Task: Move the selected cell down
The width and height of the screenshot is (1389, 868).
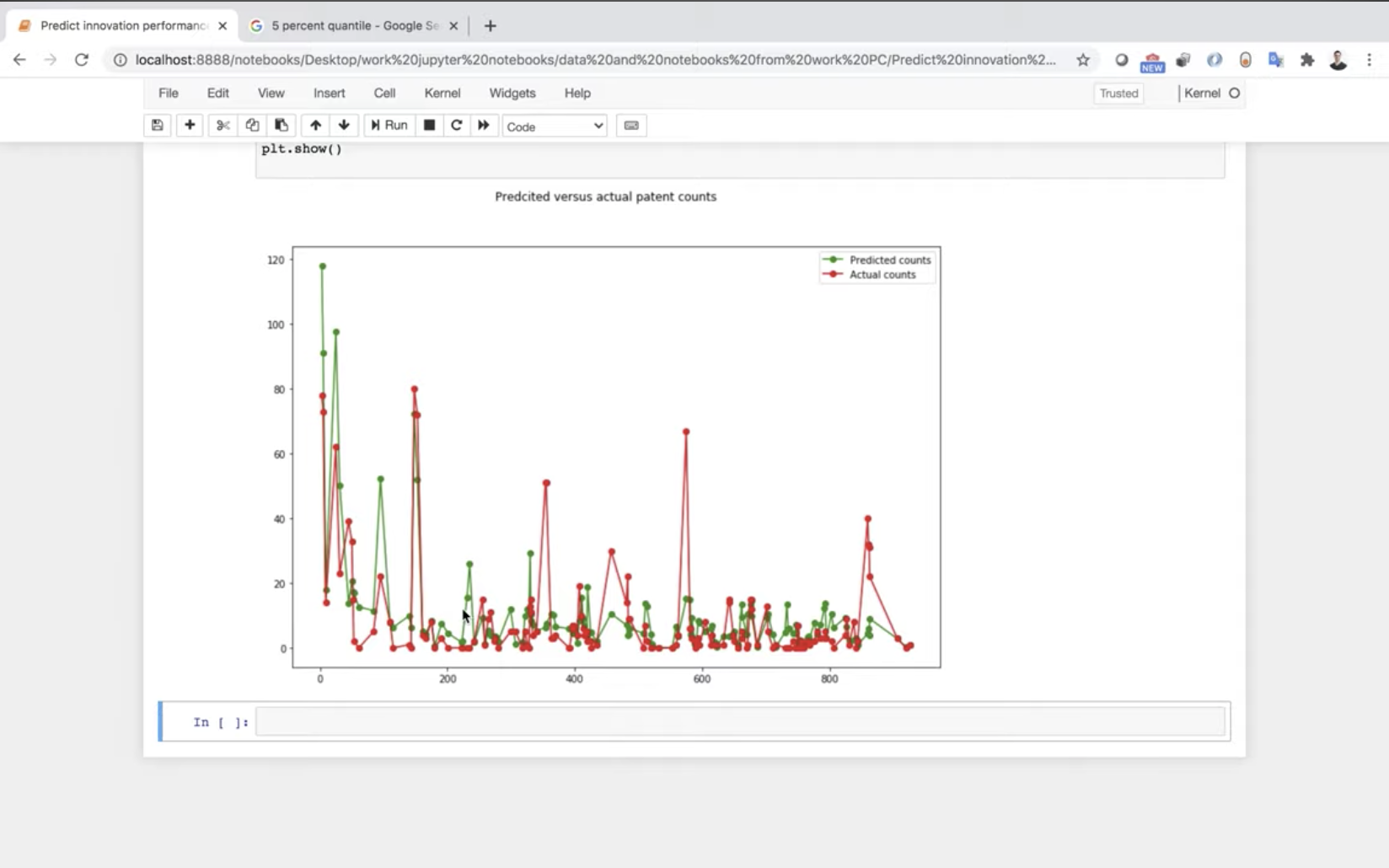Action: click(x=344, y=126)
